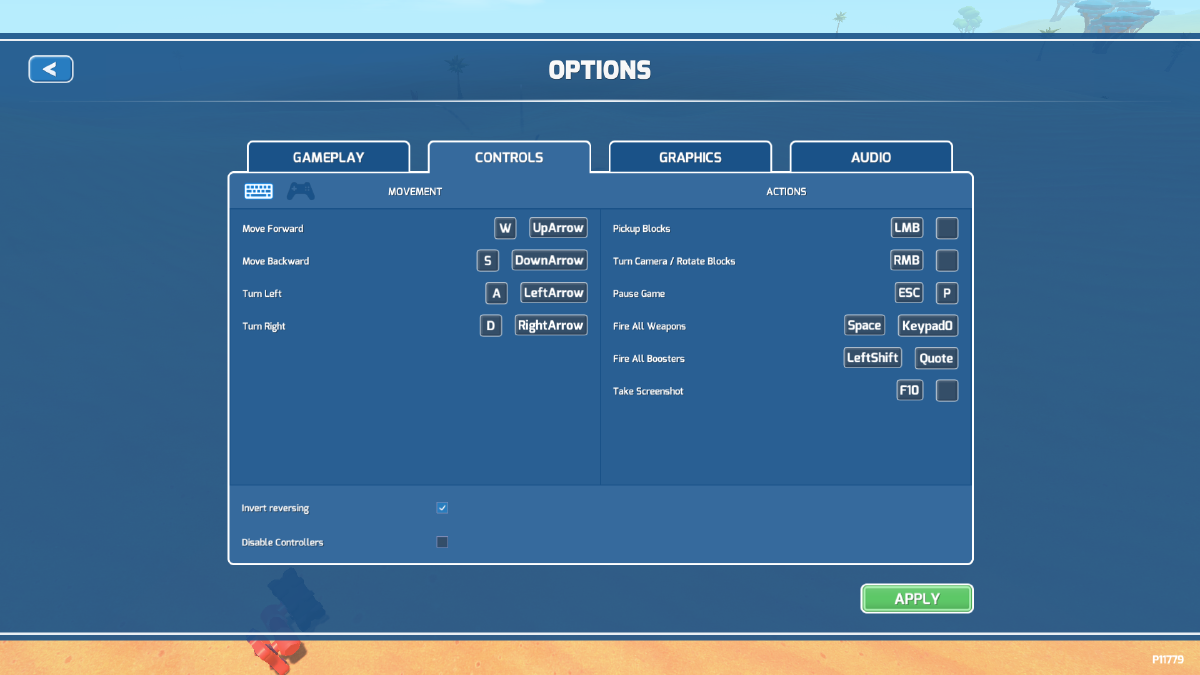Rebind LeftShift for Fire All Boosters

[872, 357]
